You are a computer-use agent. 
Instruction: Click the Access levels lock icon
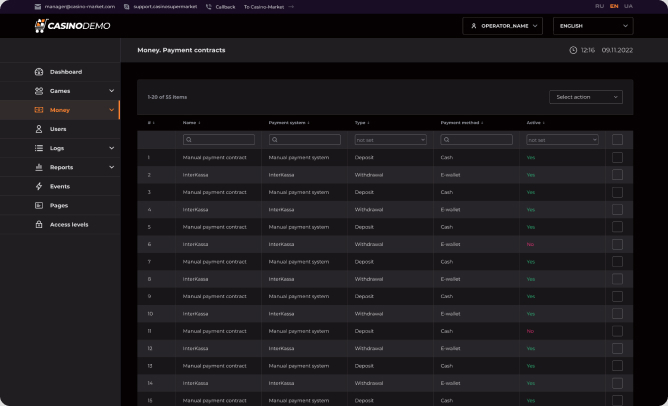(39, 224)
